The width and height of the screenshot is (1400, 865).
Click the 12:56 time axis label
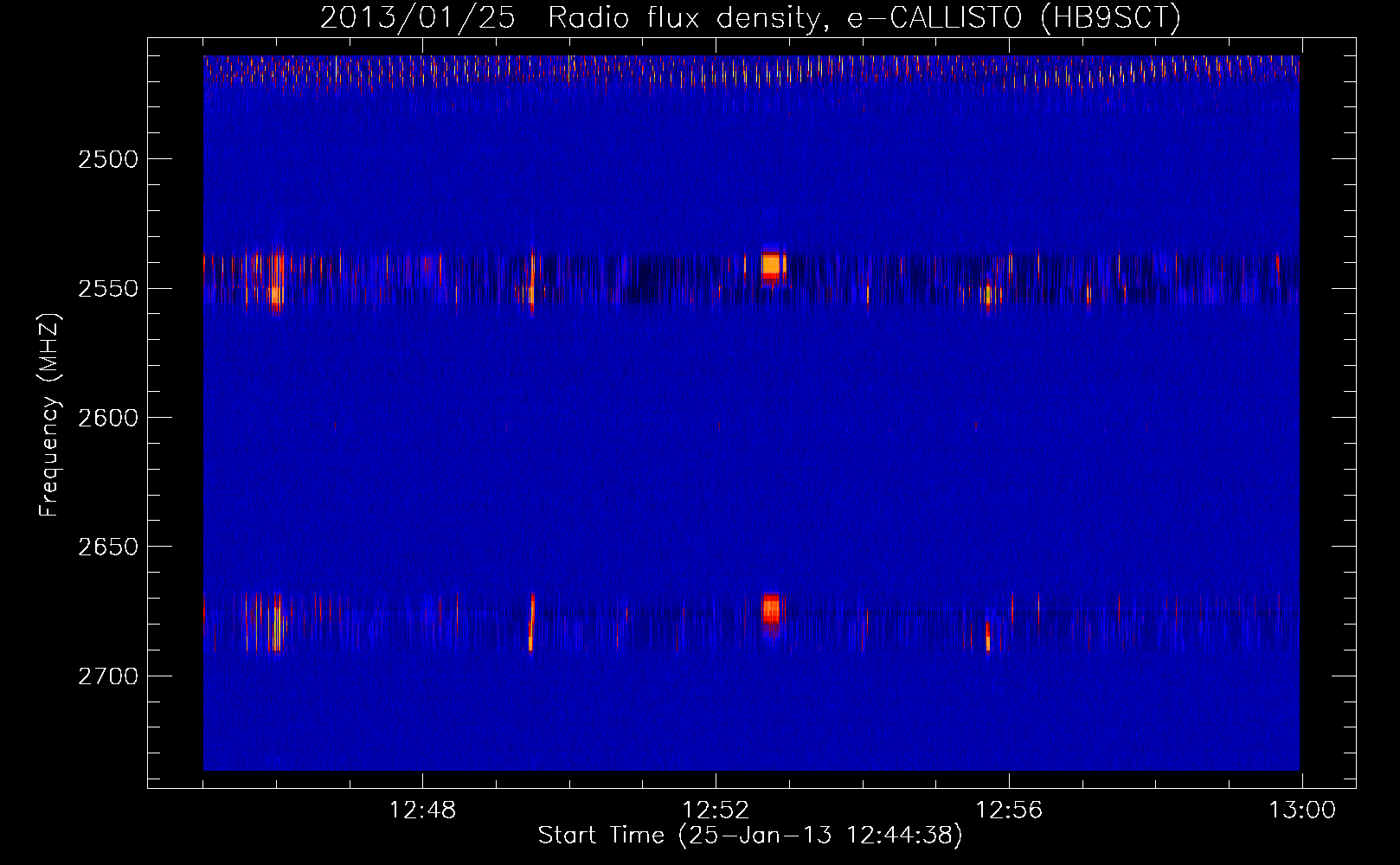(1009, 811)
